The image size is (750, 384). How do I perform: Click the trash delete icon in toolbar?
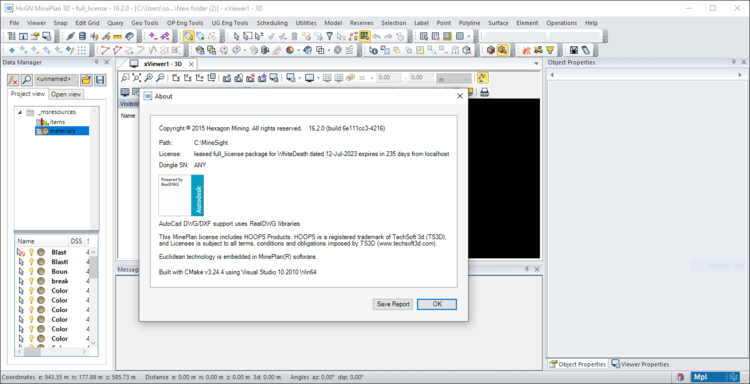click(294, 36)
